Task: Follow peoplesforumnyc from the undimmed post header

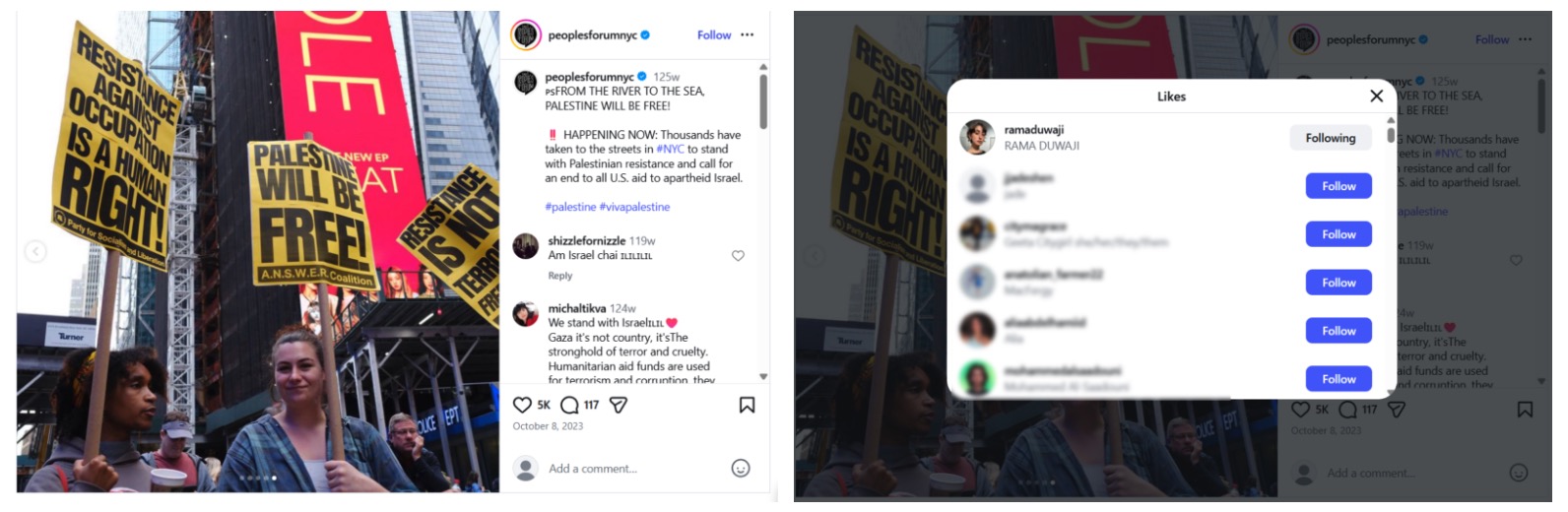Action: (713, 35)
